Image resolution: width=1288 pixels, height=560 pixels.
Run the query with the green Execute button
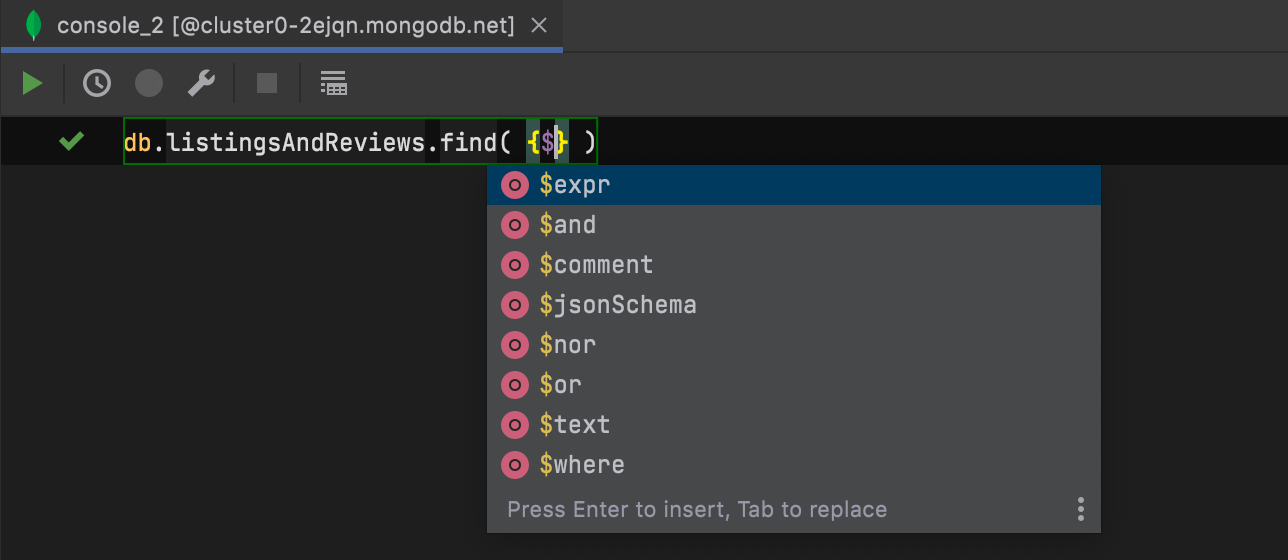coord(33,83)
